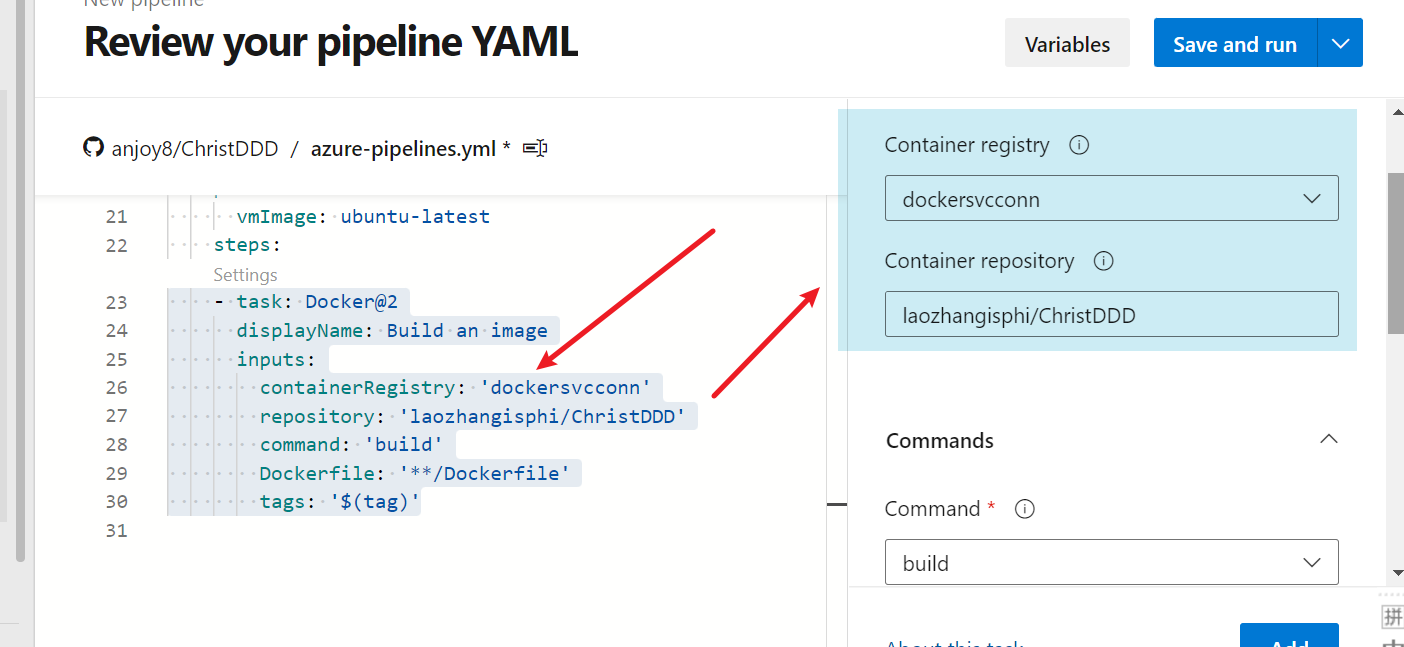The image size is (1404, 647).
Task: Click the Review your pipeline YAML heading
Action: 331,42
